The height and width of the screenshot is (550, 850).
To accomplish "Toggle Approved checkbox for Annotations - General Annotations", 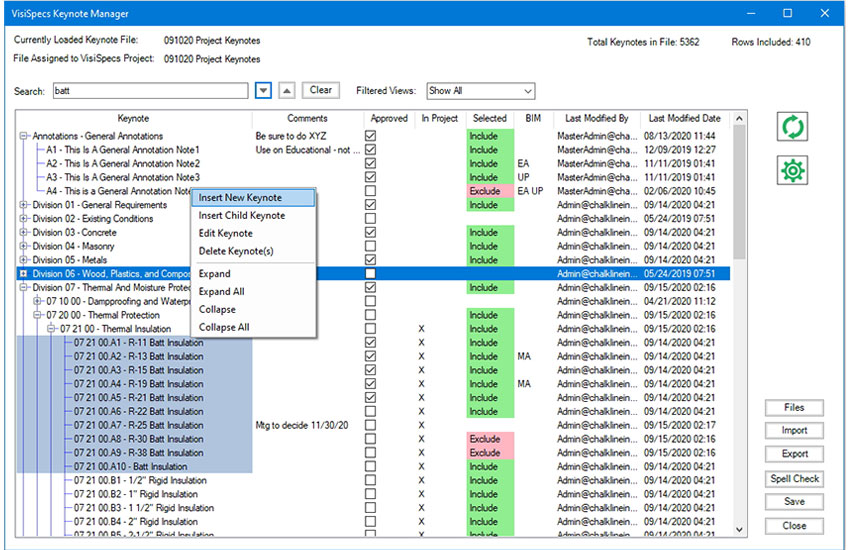I will (370, 135).
